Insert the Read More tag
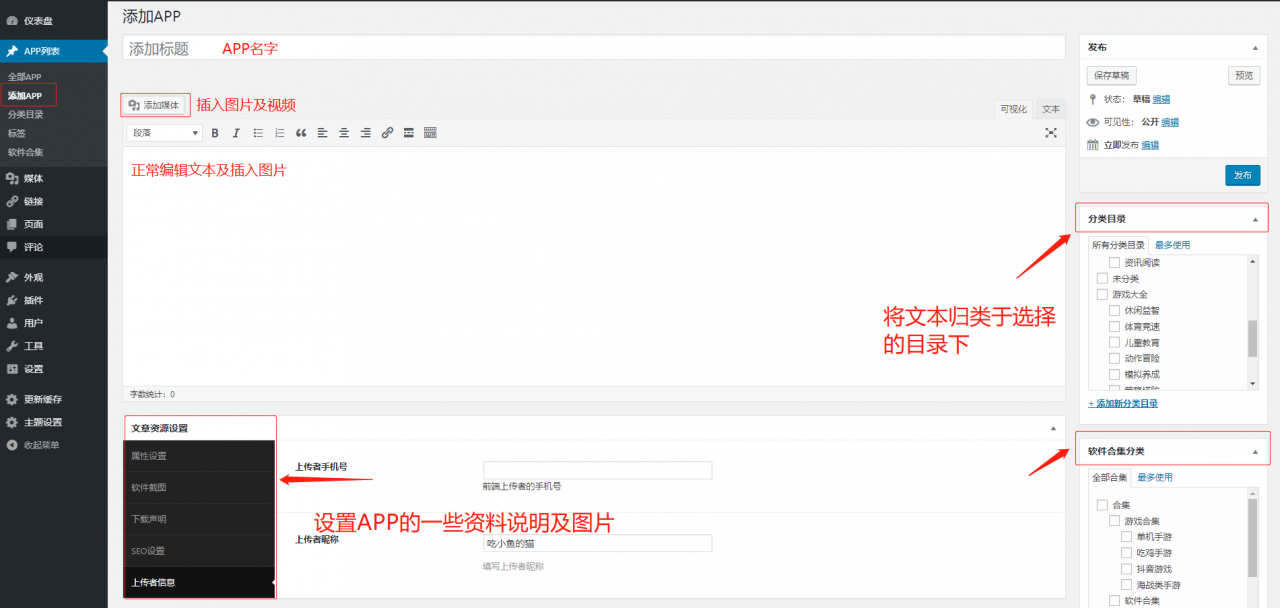Viewport: 1280px width, 608px height. click(x=409, y=133)
